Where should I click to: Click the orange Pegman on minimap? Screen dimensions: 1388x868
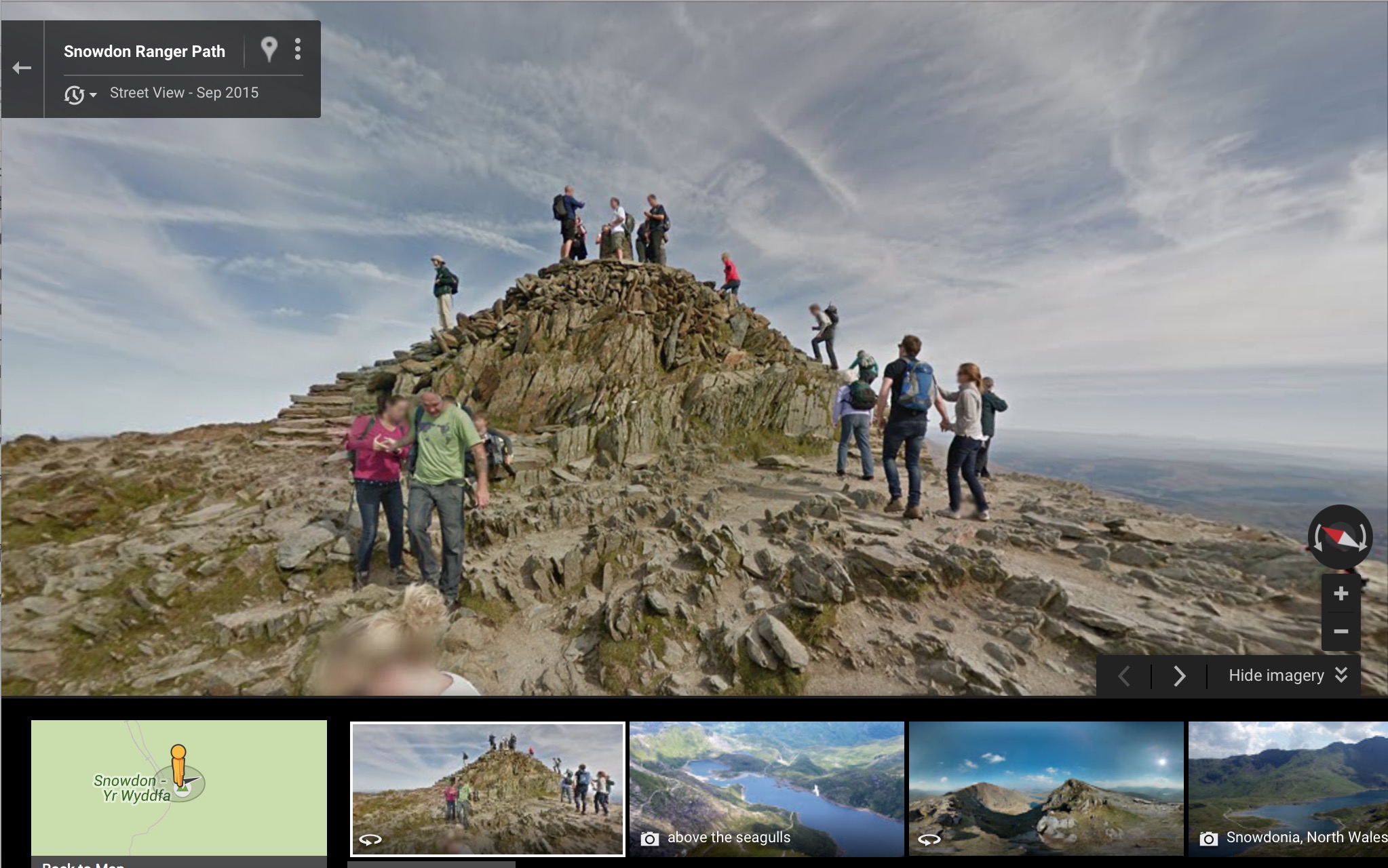point(178,764)
